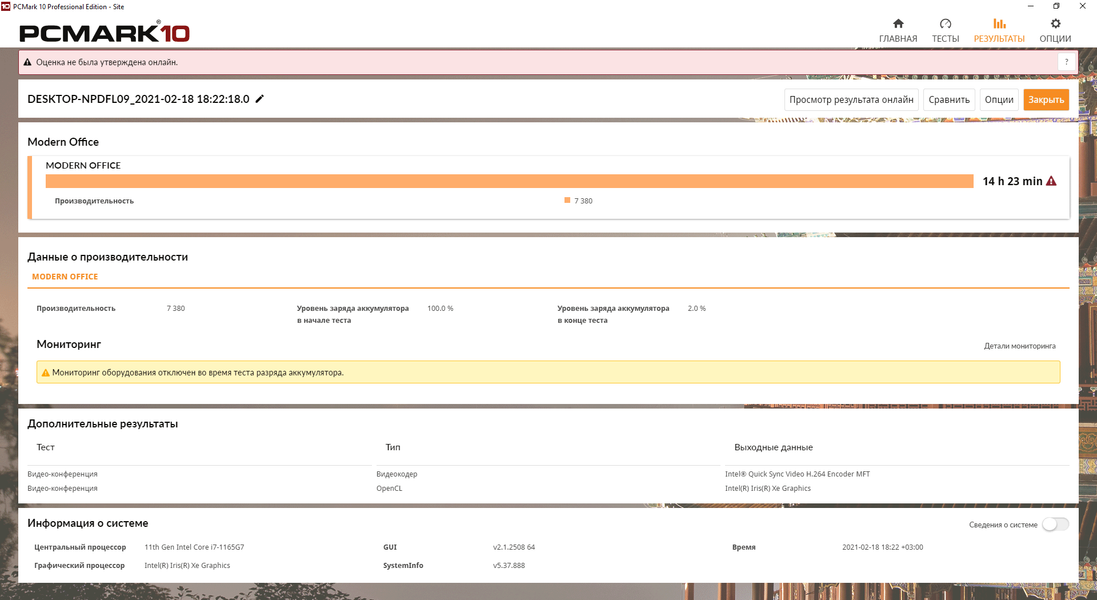1097x600 pixels.
Task: Click the GUI version v2.1.2508 64
Action: click(x=514, y=548)
